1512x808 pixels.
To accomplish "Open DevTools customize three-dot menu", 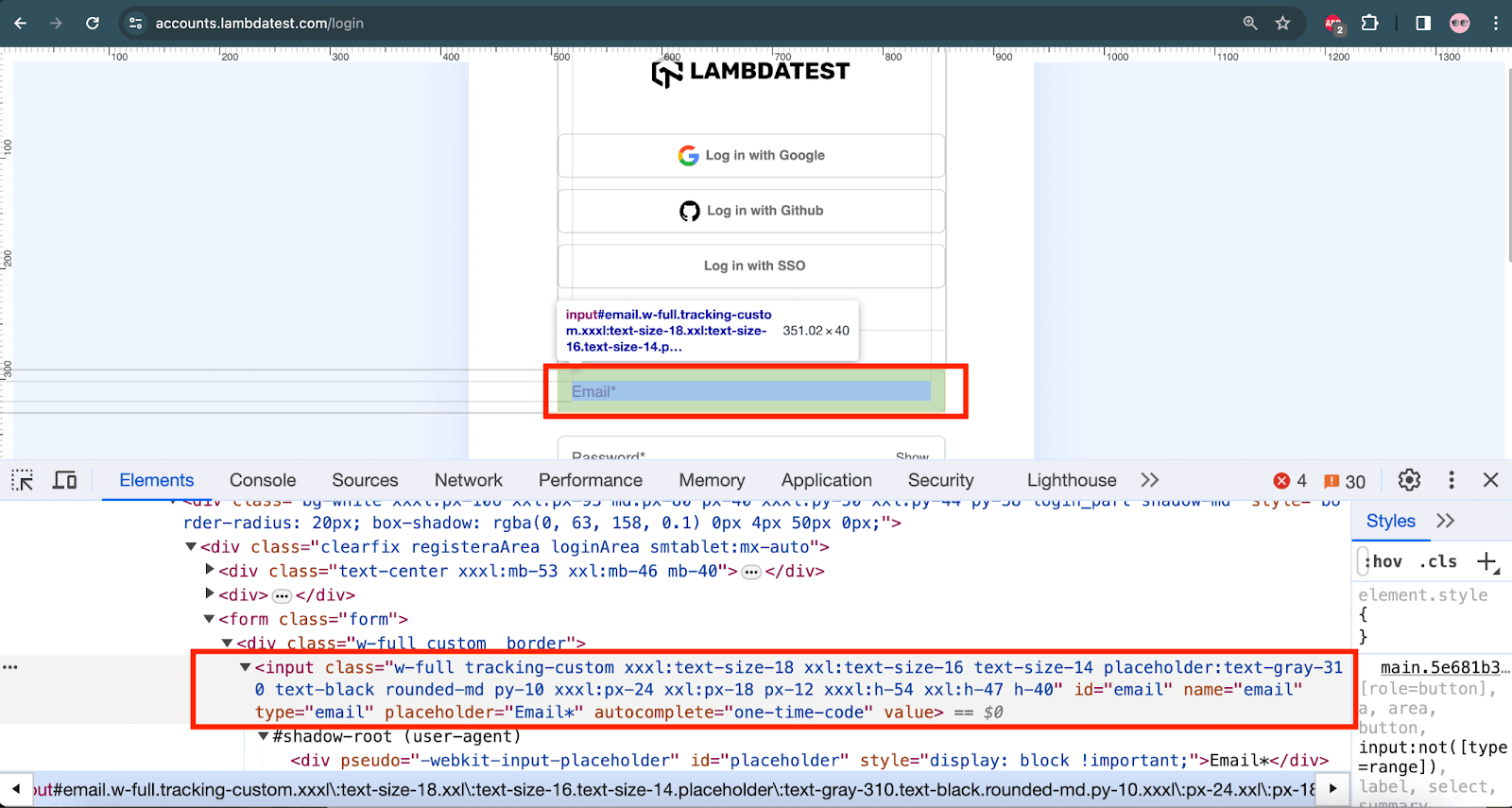I will point(1452,480).
